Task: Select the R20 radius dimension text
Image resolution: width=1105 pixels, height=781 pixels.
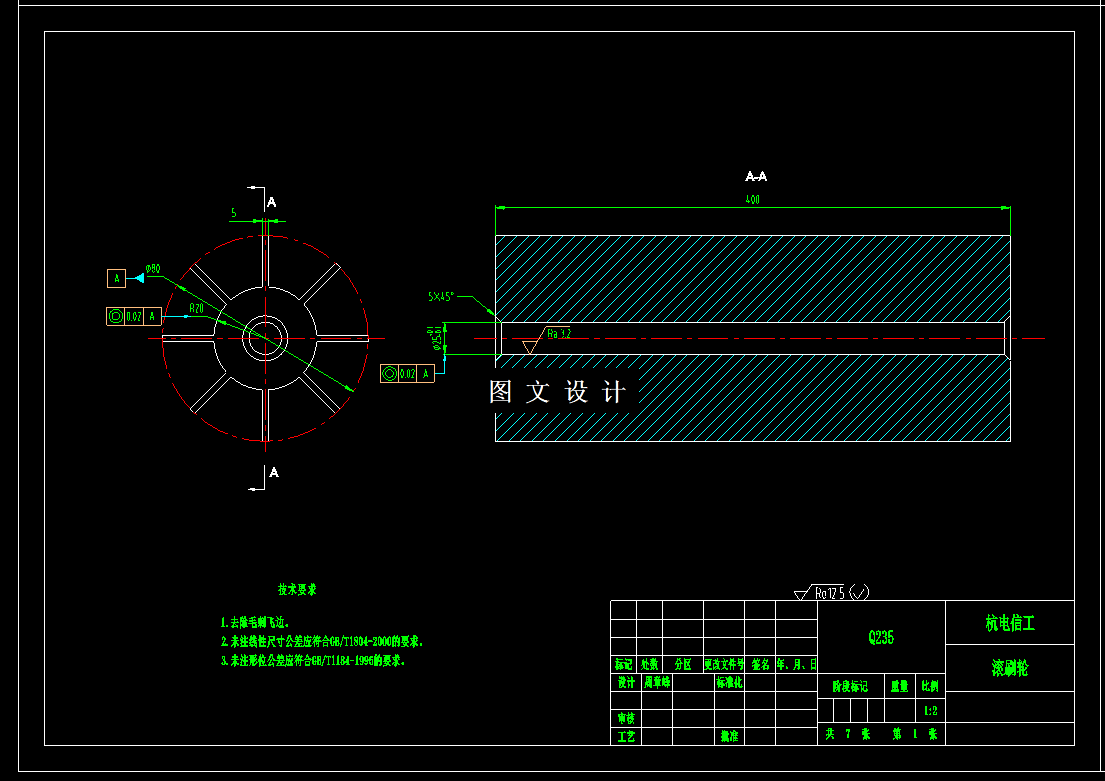Action: click(197, 308)
